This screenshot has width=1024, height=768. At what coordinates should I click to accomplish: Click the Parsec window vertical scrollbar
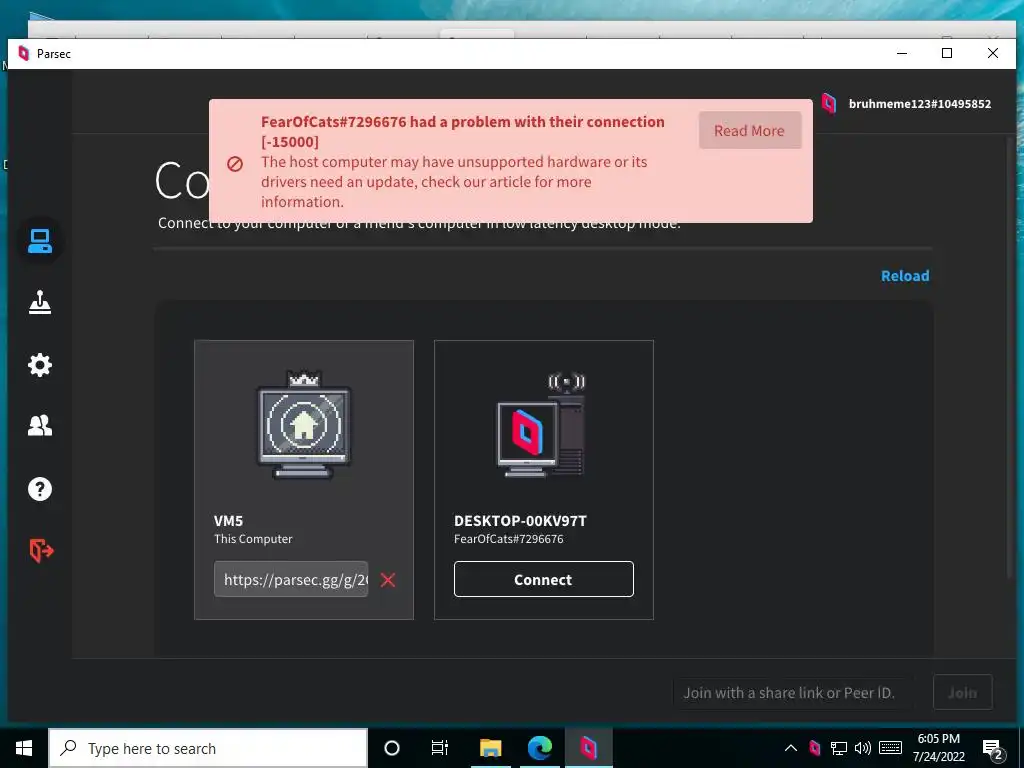pos(1010,356)
